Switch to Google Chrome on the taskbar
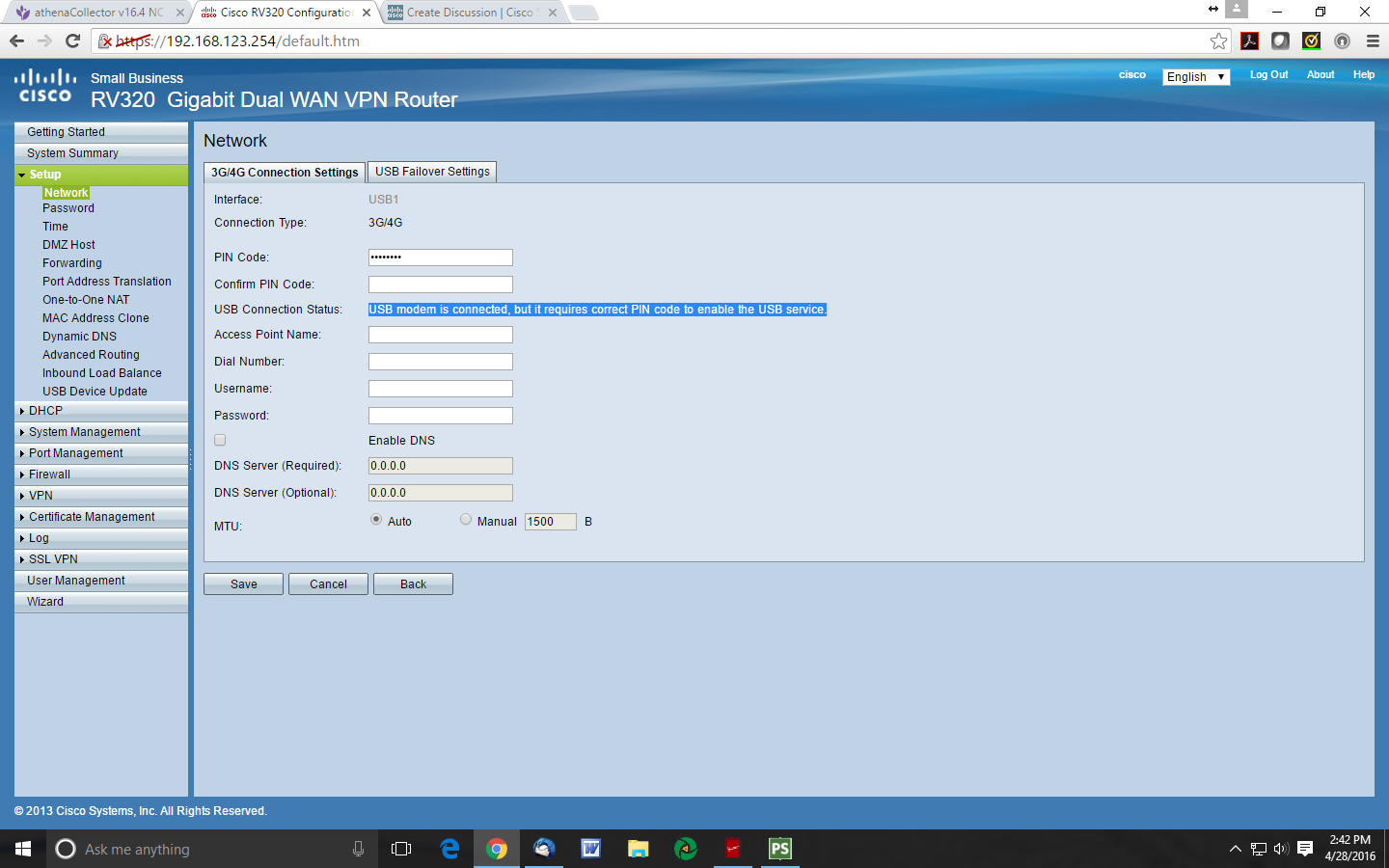 coord(497,849)
